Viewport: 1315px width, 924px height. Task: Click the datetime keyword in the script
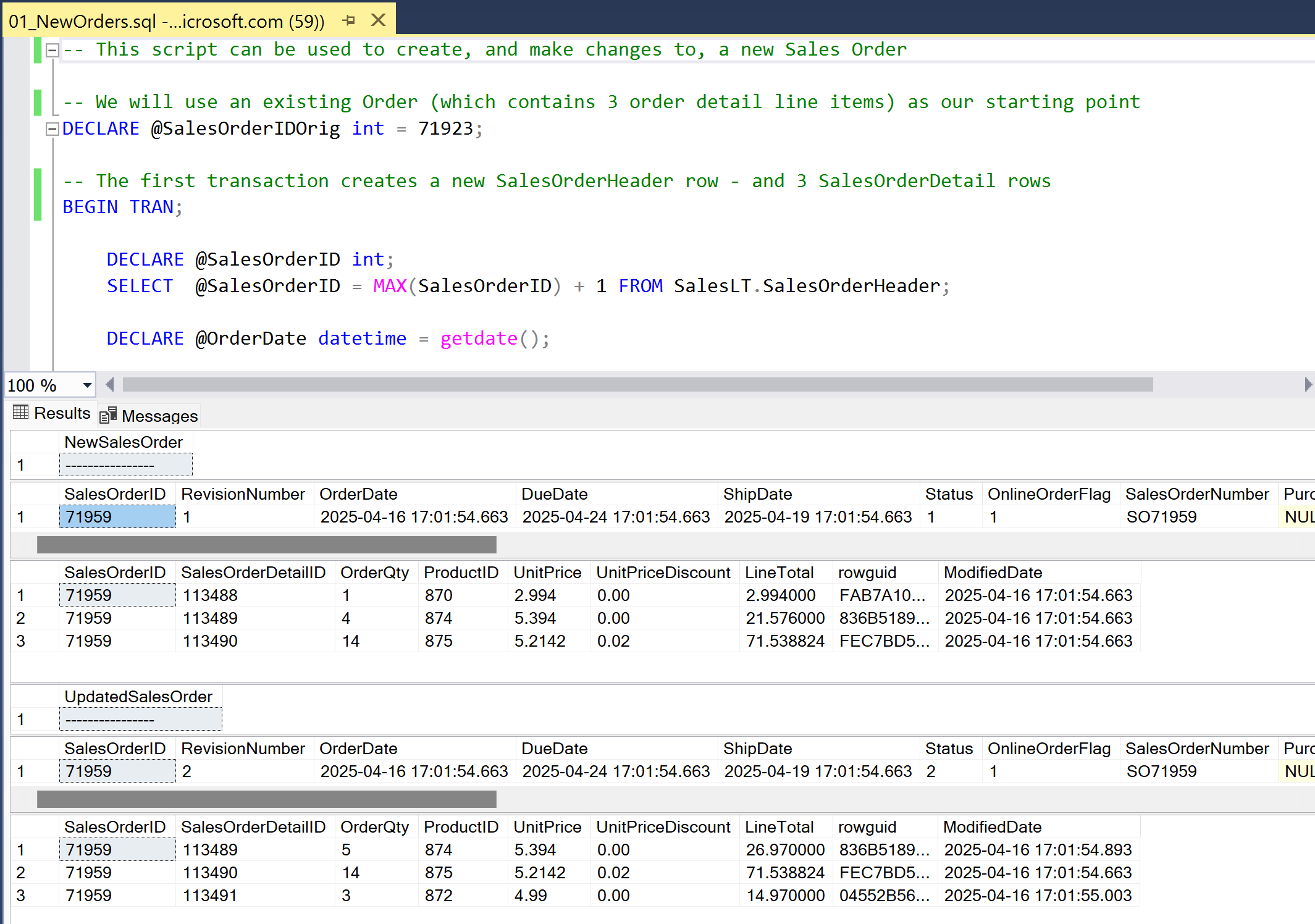pyautogui.click(x=363, y=338)
